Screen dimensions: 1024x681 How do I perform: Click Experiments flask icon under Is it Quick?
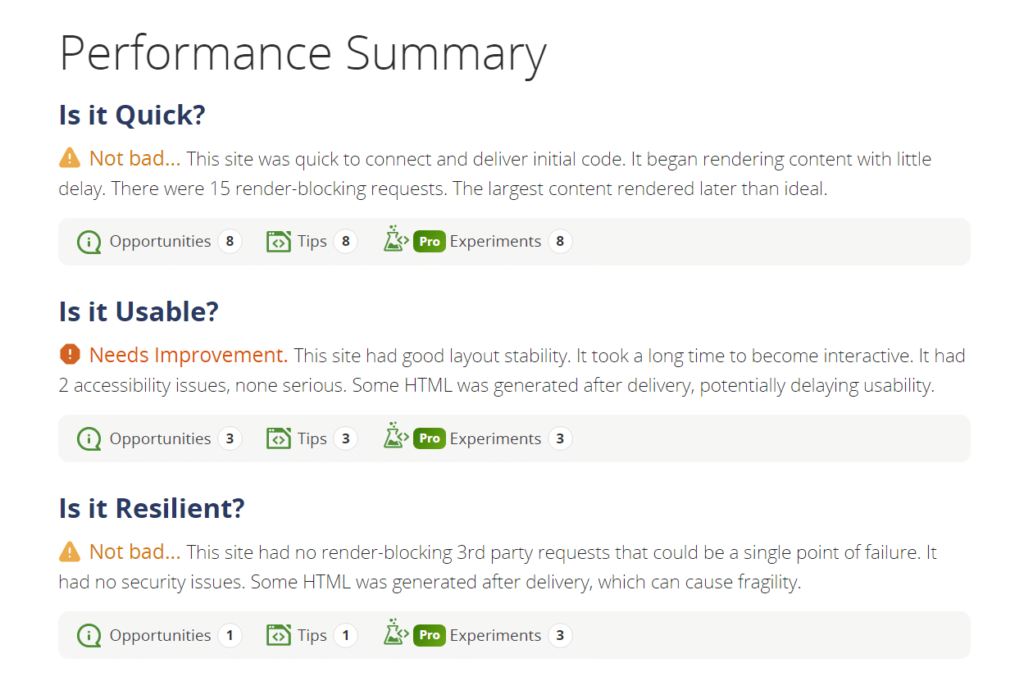(394, 241)
